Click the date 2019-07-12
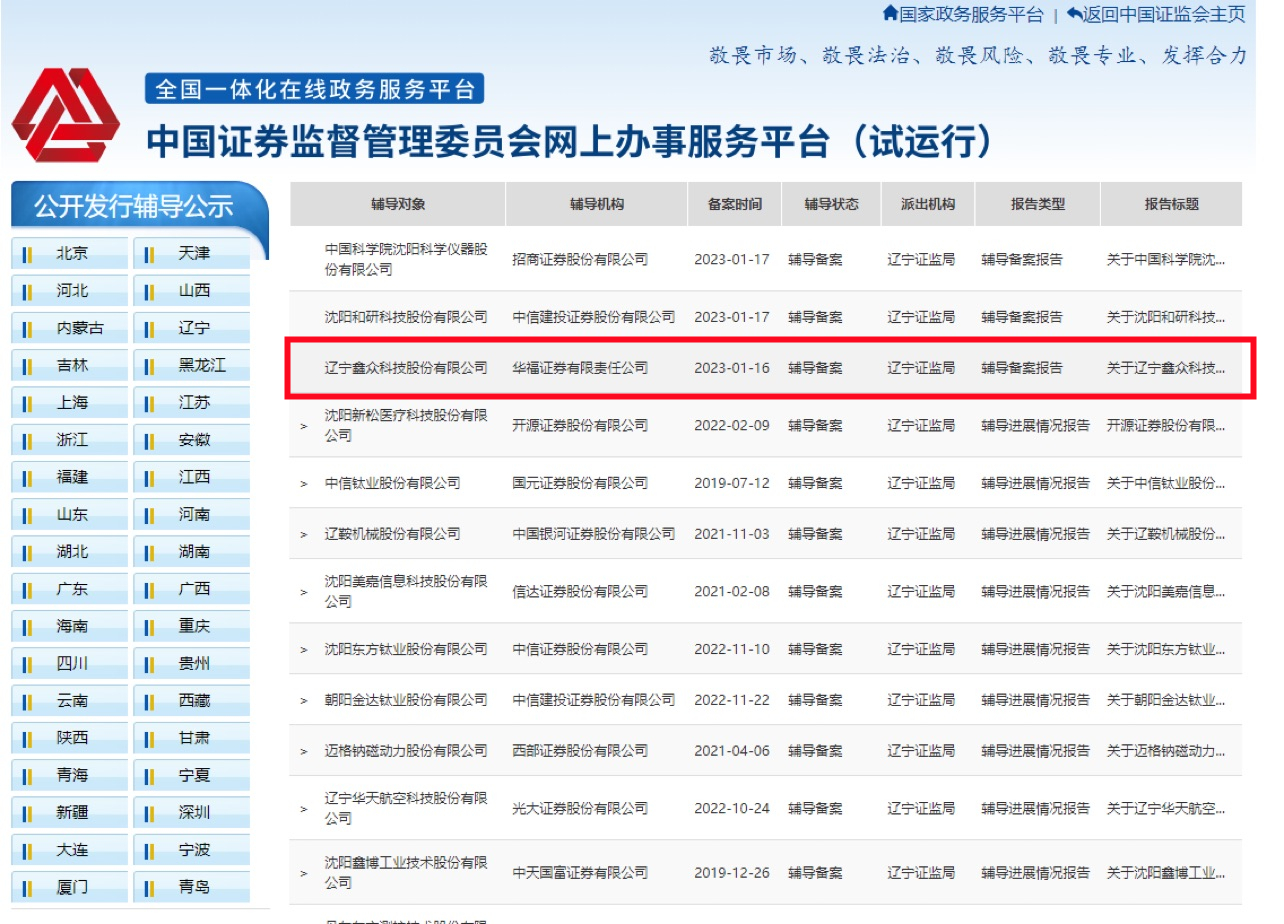 (732, 483)
